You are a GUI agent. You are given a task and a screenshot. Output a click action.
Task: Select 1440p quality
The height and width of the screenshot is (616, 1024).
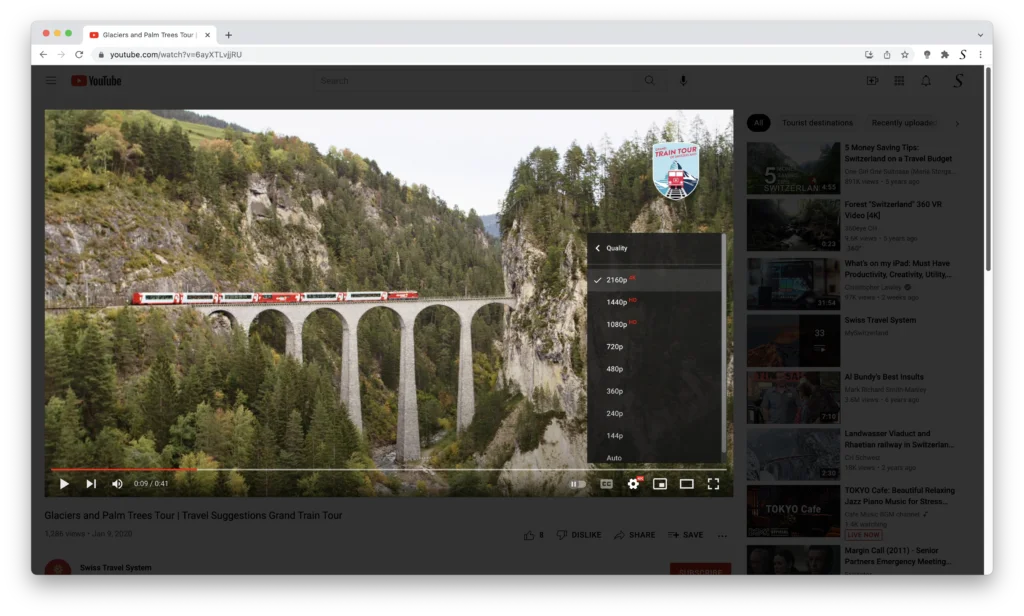[x=654, y=302]
